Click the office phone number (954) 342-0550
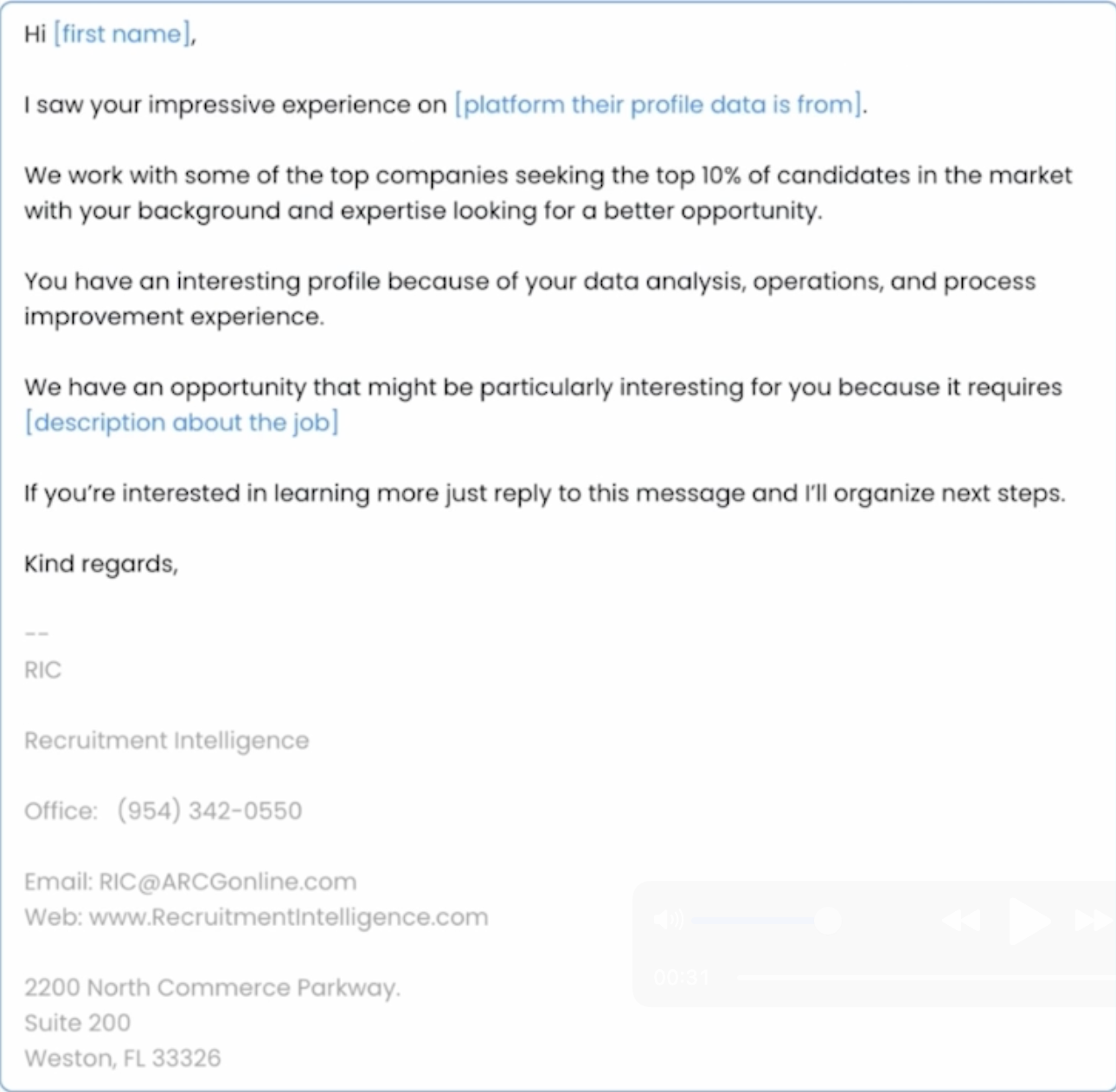Screen dimensions: 1116x1092 coord(209,811)
